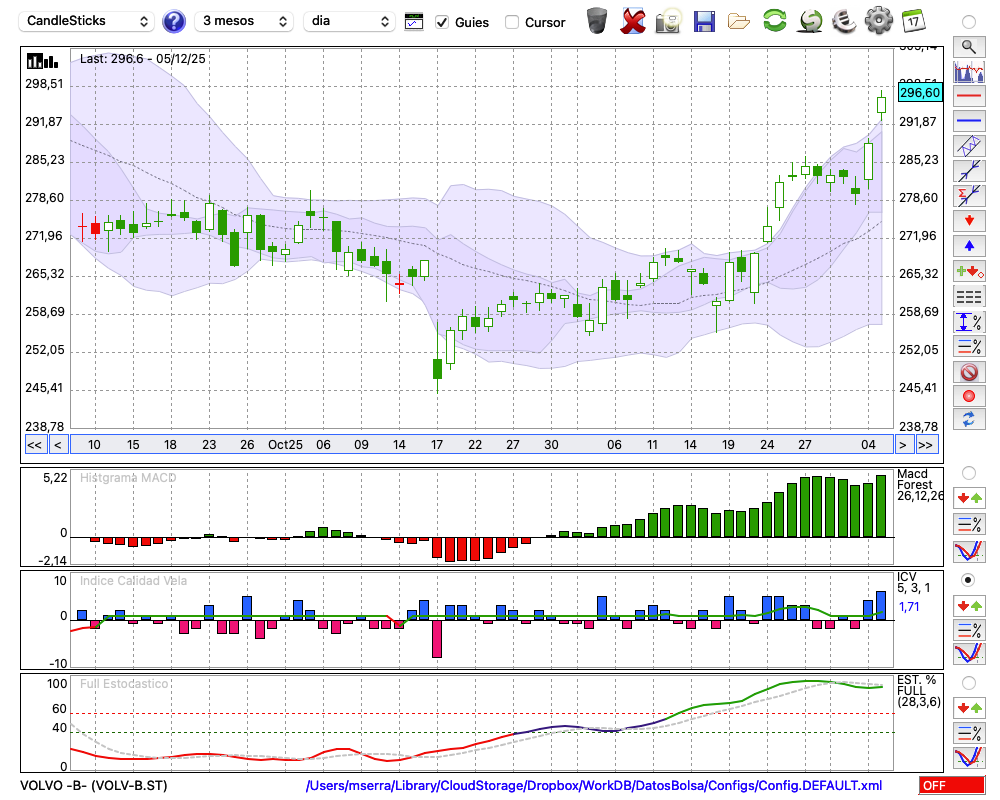Click the Config.DEFAULT.xml file path link
The height and width of the screenshot is (800, 1000).
pyautogui.click(x=594, y=786)
